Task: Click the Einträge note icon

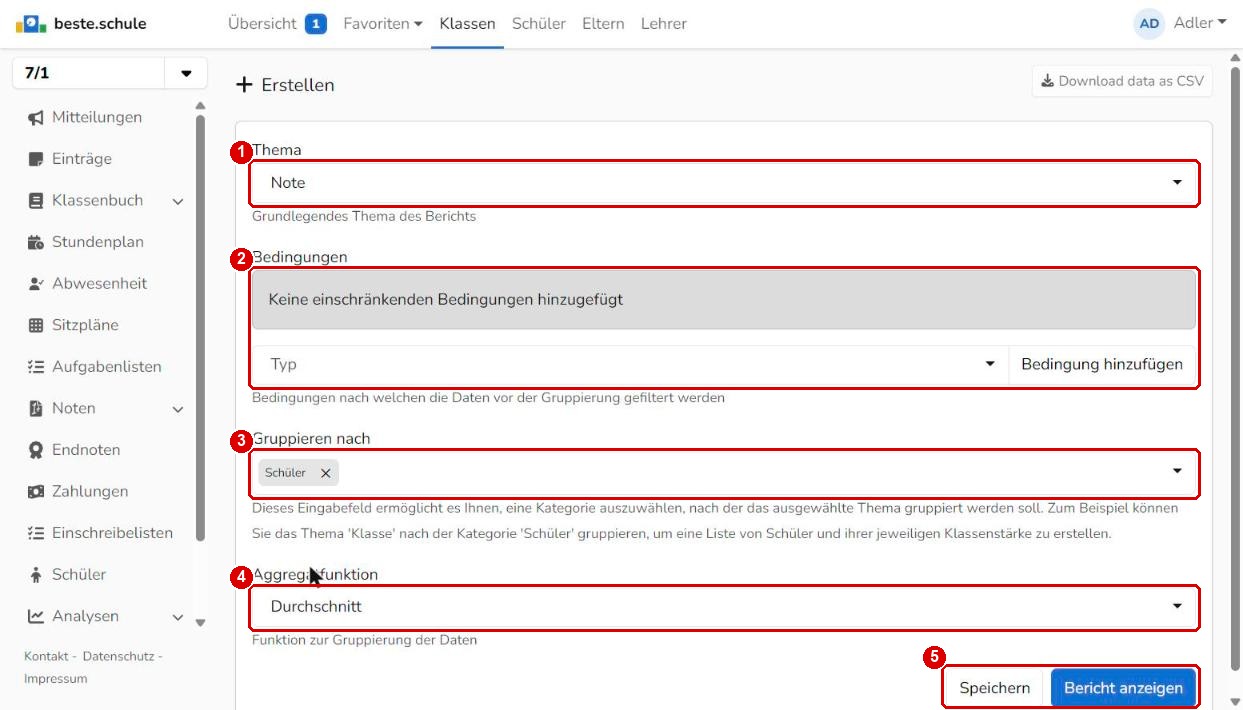Action: tap(35, 159)
